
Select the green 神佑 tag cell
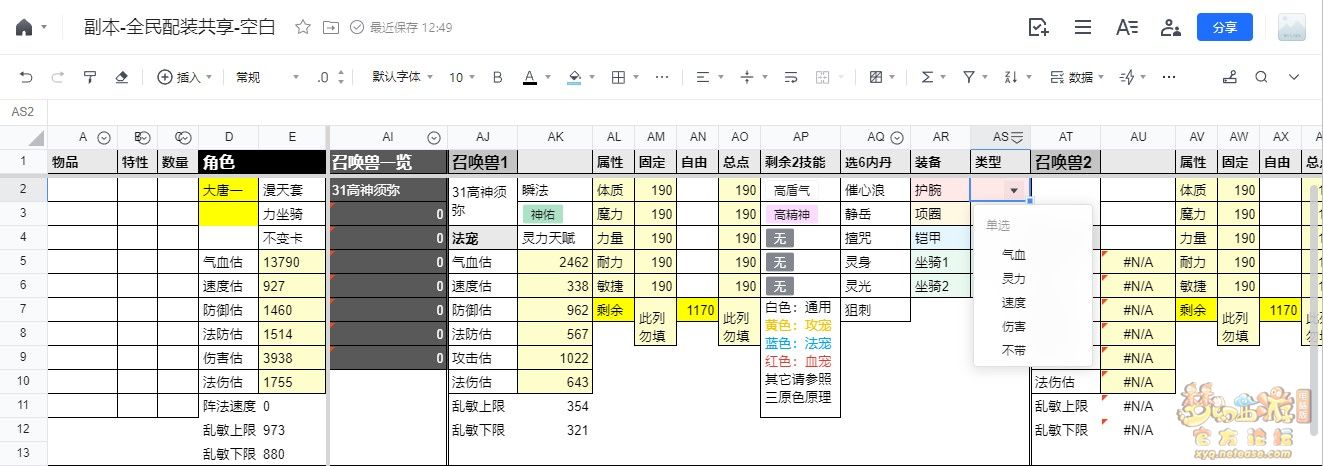[x=542, y=213]
